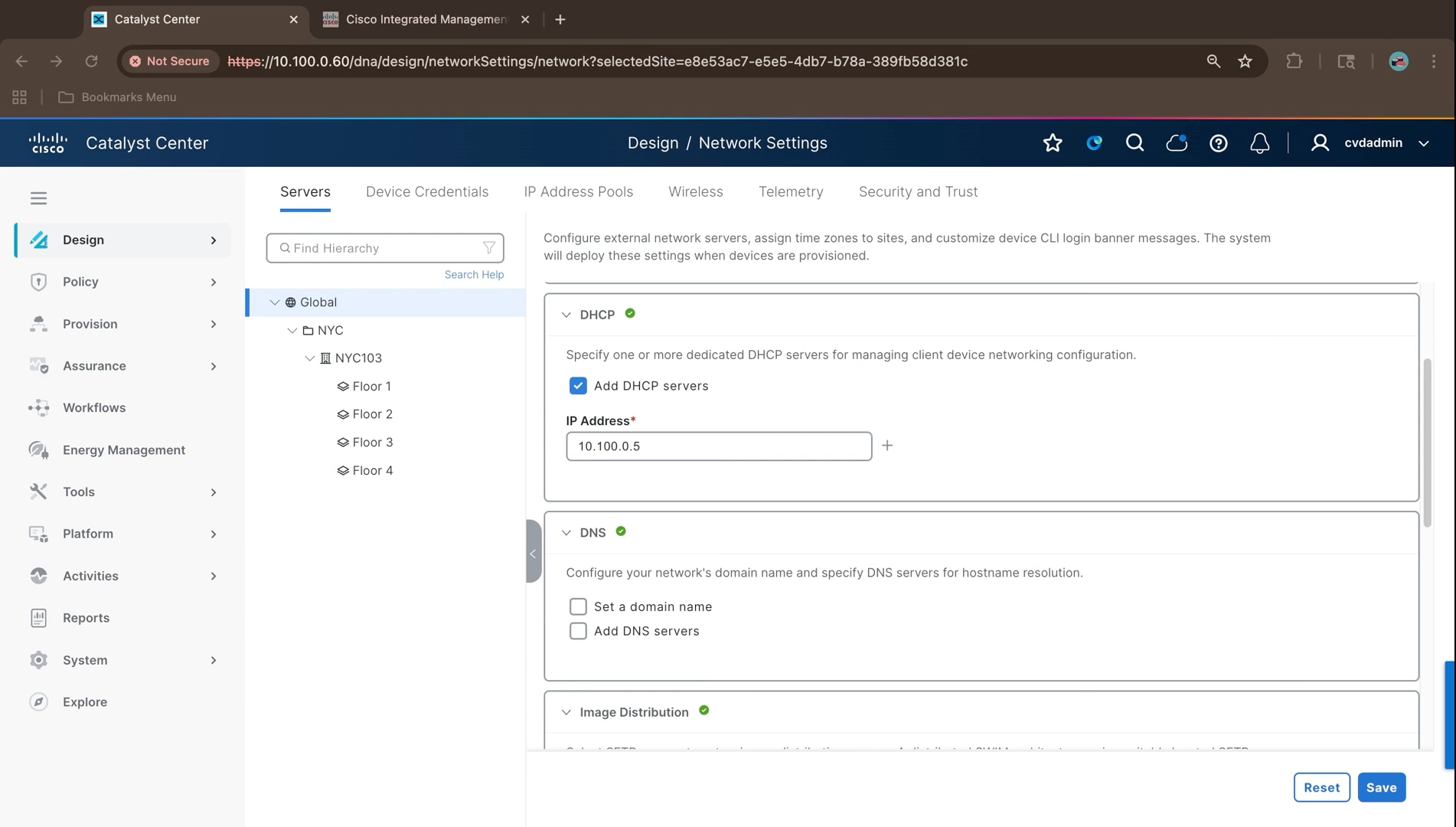Open Security and Trust tab
This screenshot has height=827, width=1456.
pyautogui.click(x=918, y=192)
